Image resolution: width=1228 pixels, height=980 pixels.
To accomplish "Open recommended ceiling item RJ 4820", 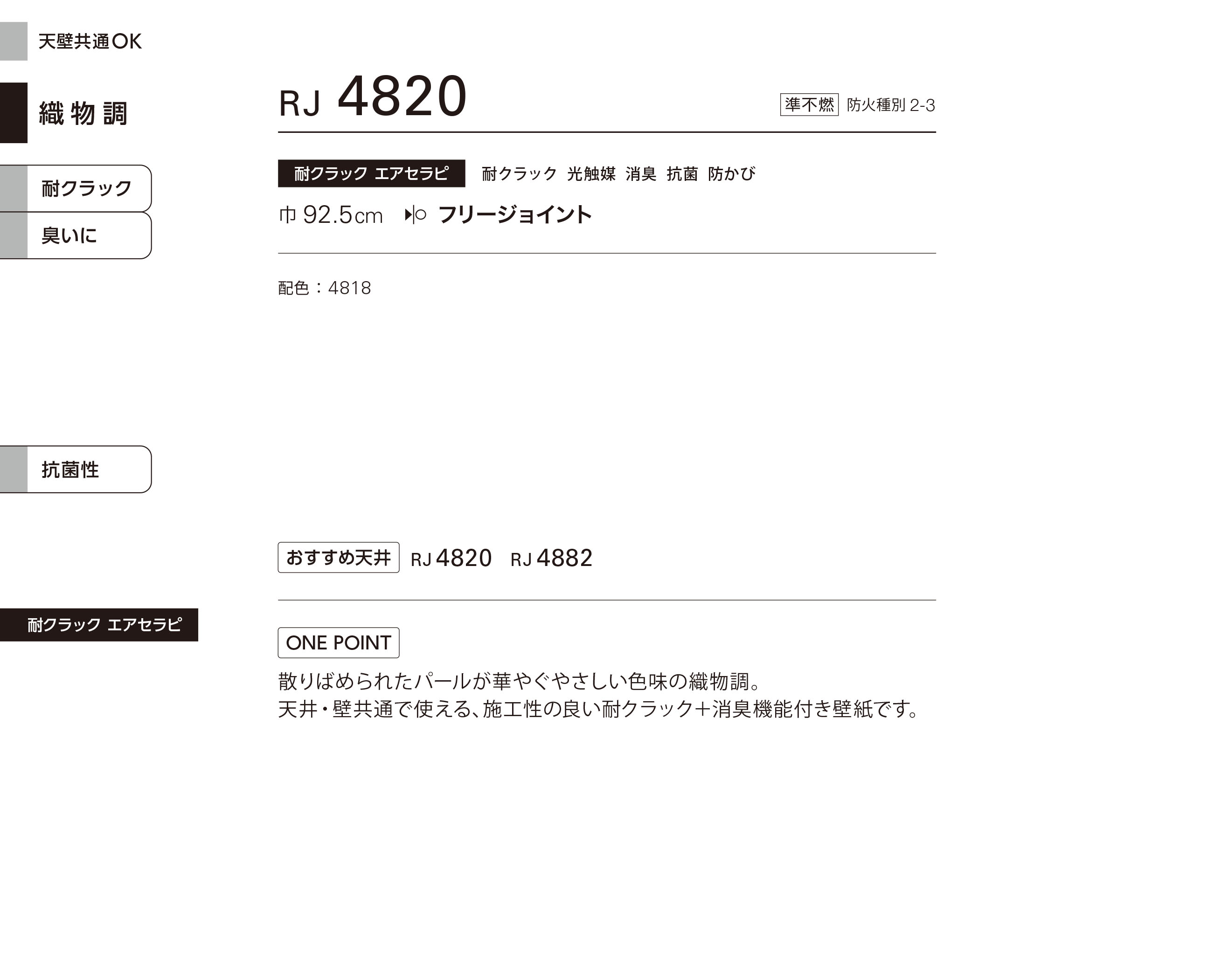I will point(451,558).
